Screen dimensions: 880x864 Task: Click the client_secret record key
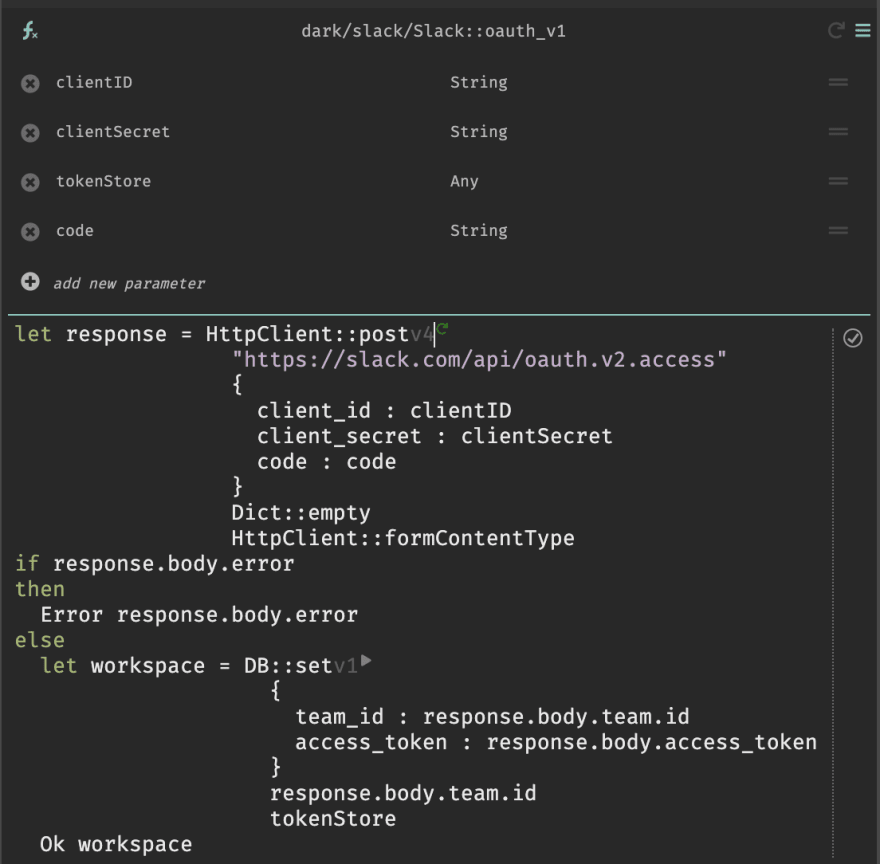click(x=339, y=436)
